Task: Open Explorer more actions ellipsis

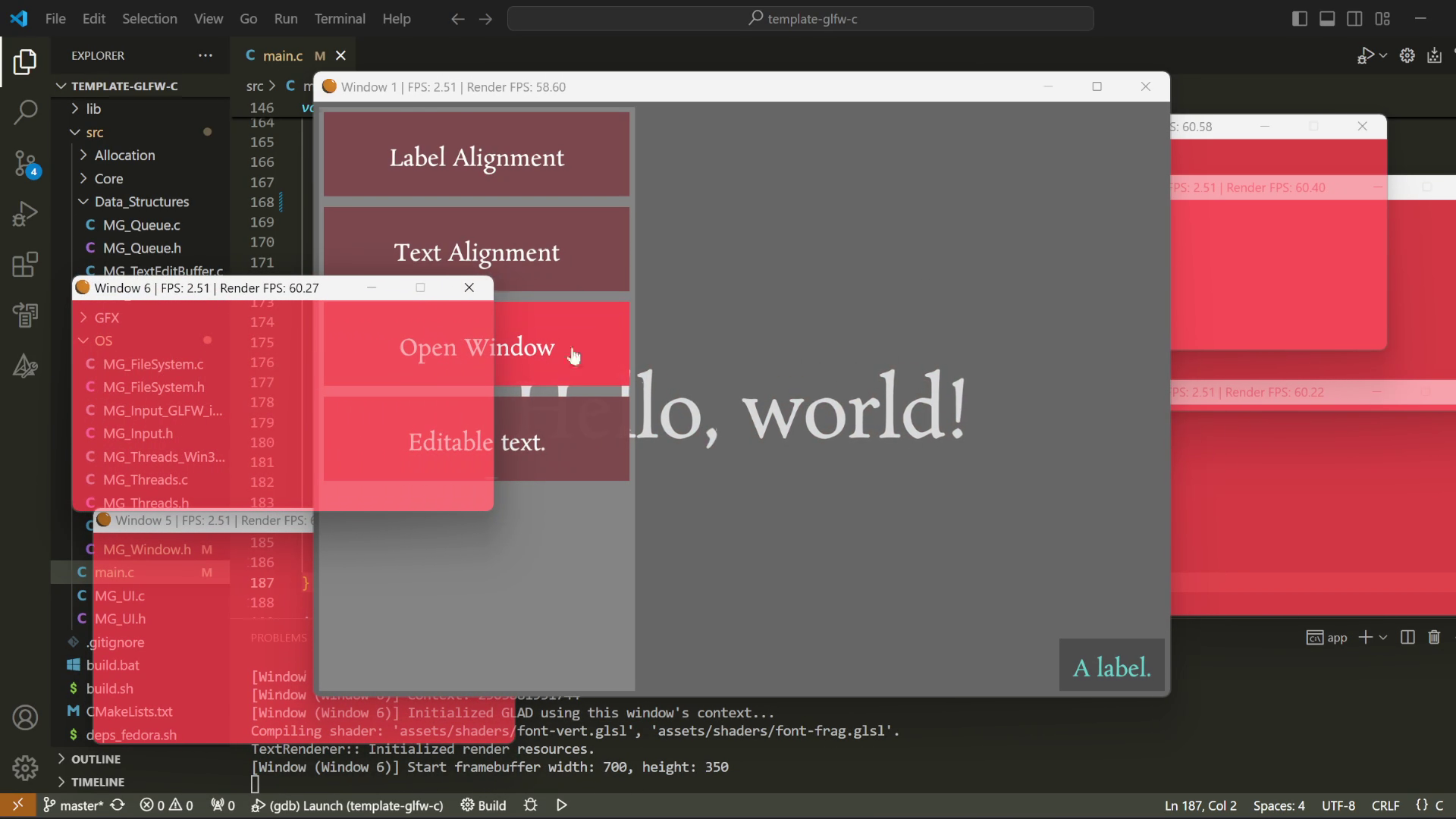Action: point(206,55)
